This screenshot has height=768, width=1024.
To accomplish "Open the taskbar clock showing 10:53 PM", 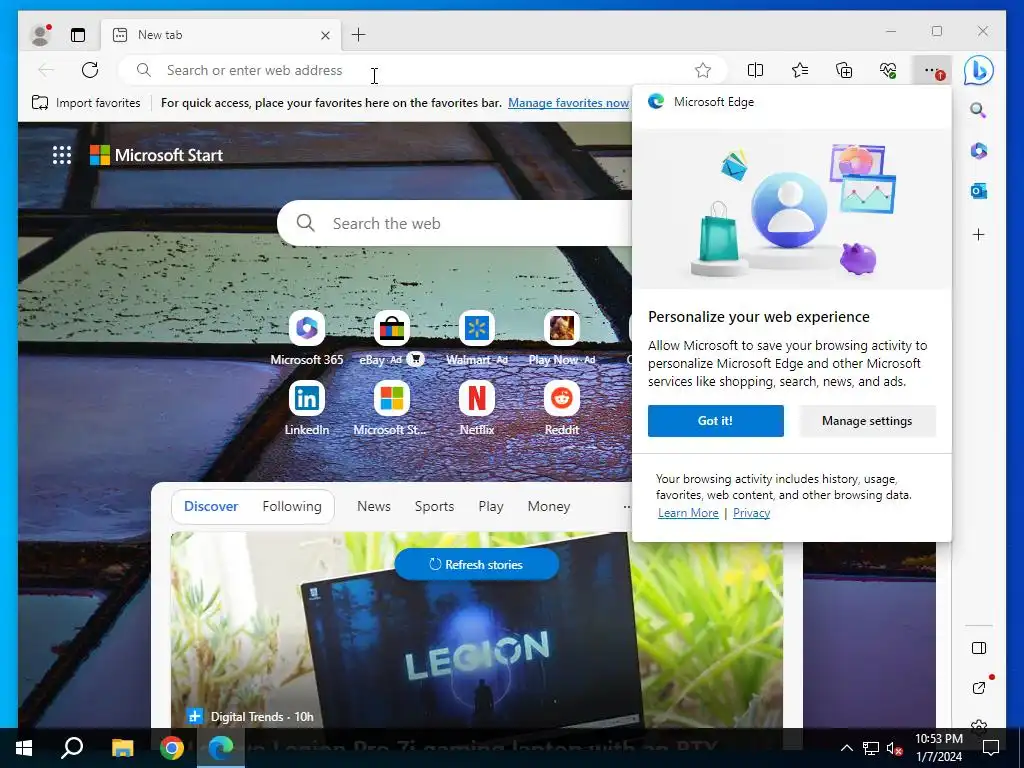I will pos(938,748).
